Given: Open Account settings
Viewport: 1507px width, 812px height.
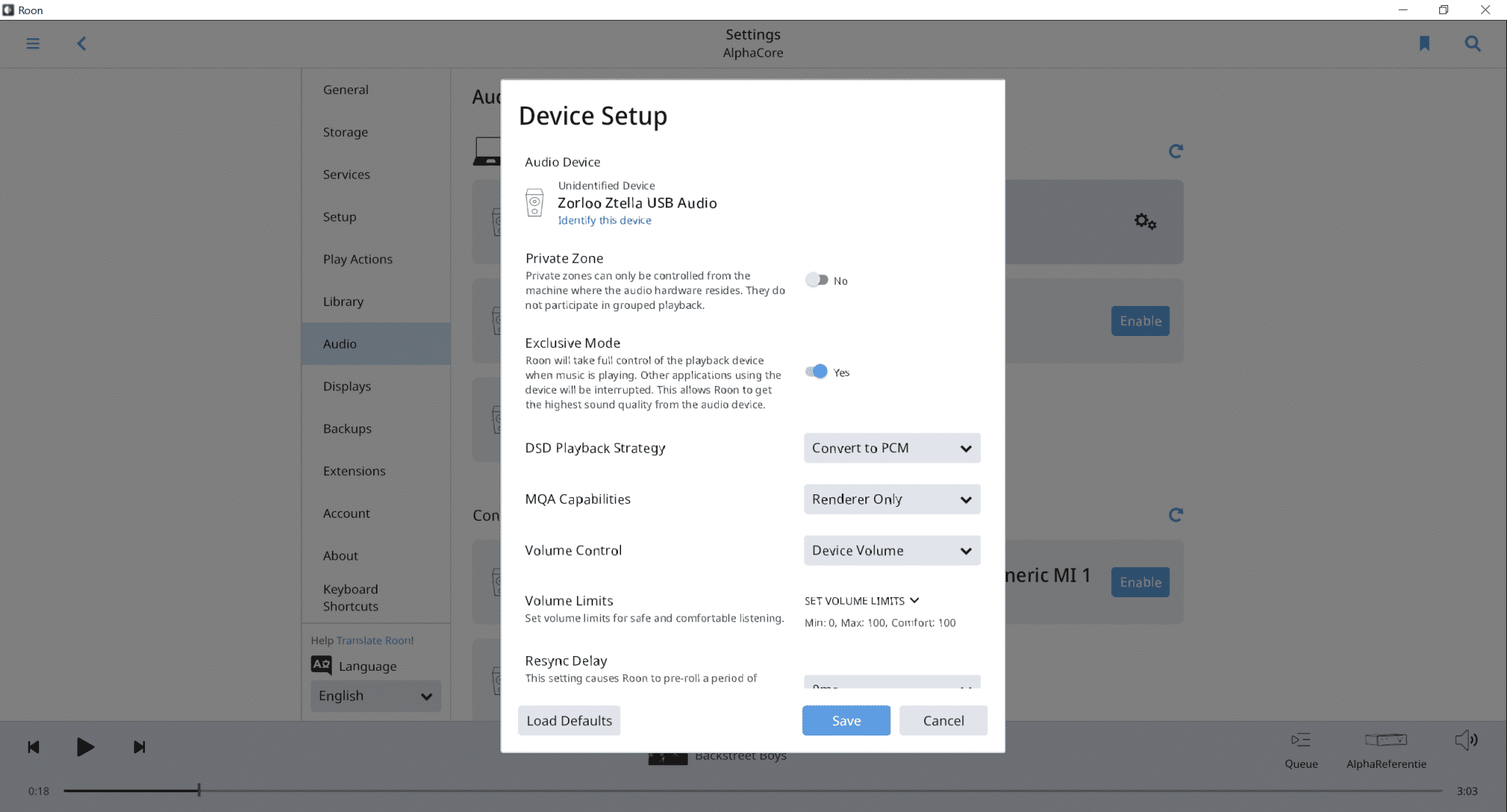Looking at the screenshot, I should 376,513.
